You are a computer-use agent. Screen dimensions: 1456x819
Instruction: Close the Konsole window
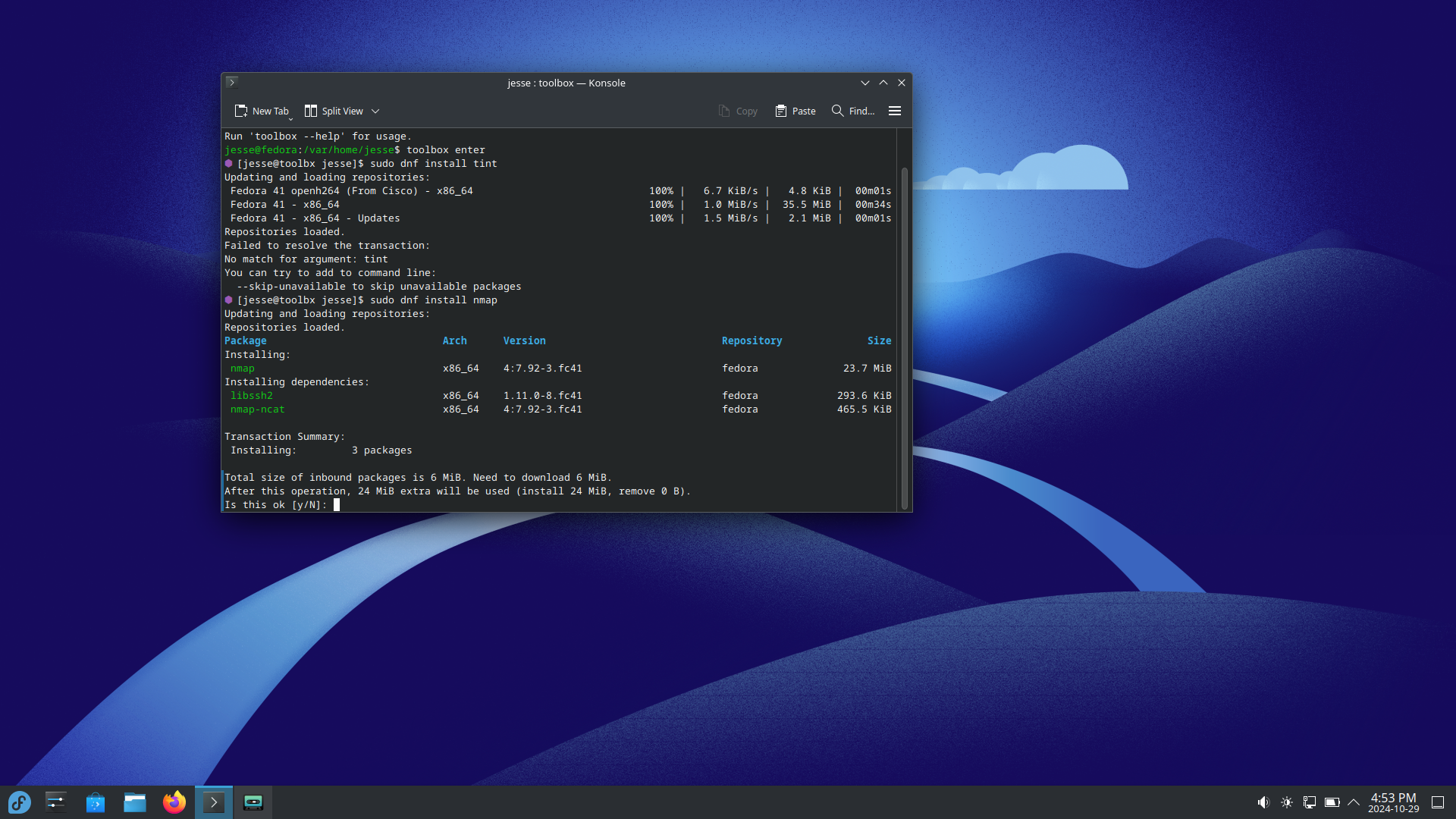pyautogui.click(x=902, y=83)
